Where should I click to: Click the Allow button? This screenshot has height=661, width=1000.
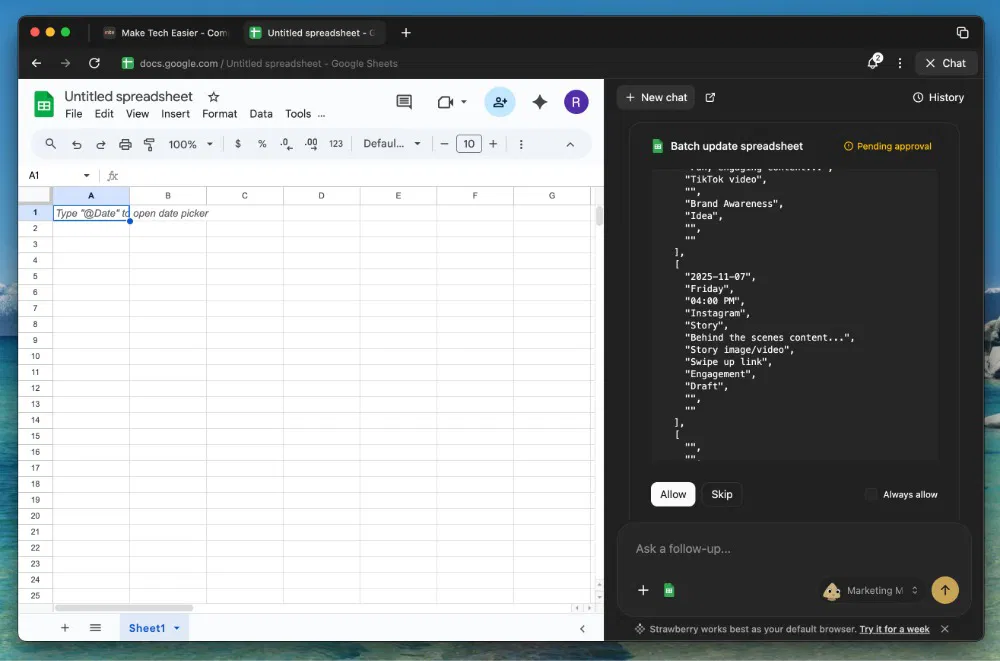pos(673,494)
